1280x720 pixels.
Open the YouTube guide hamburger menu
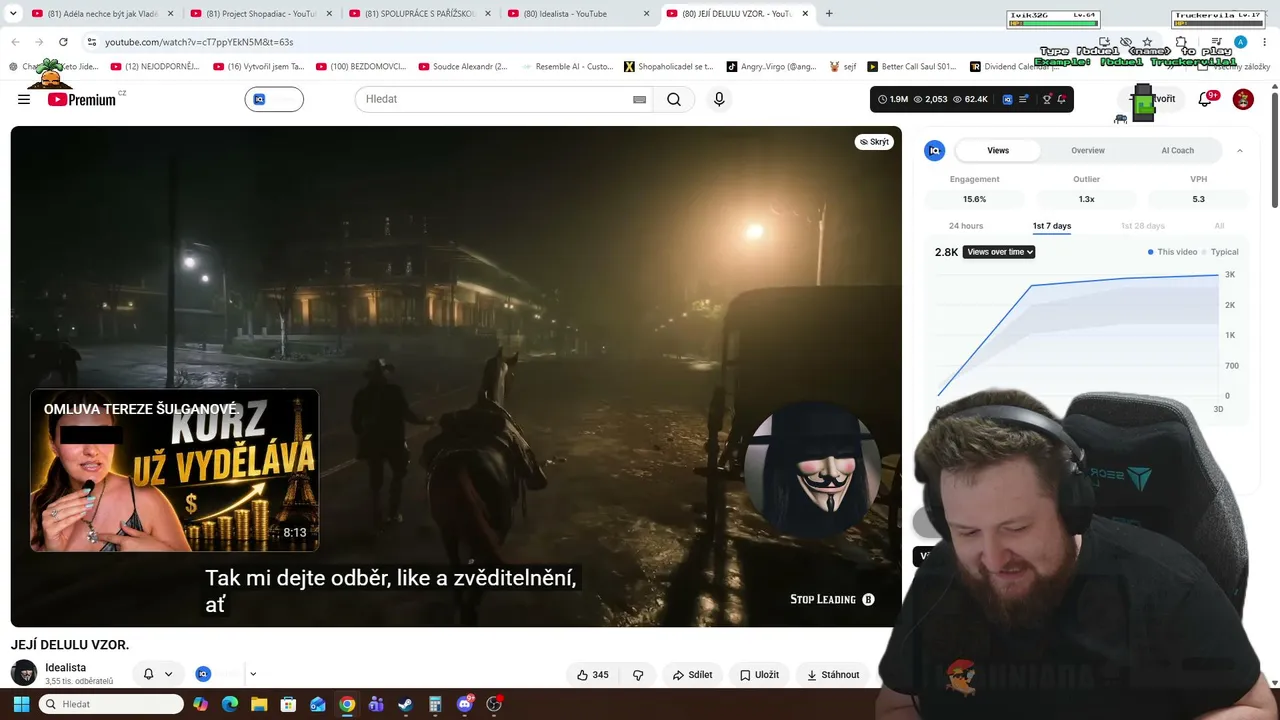coord(24,99)
